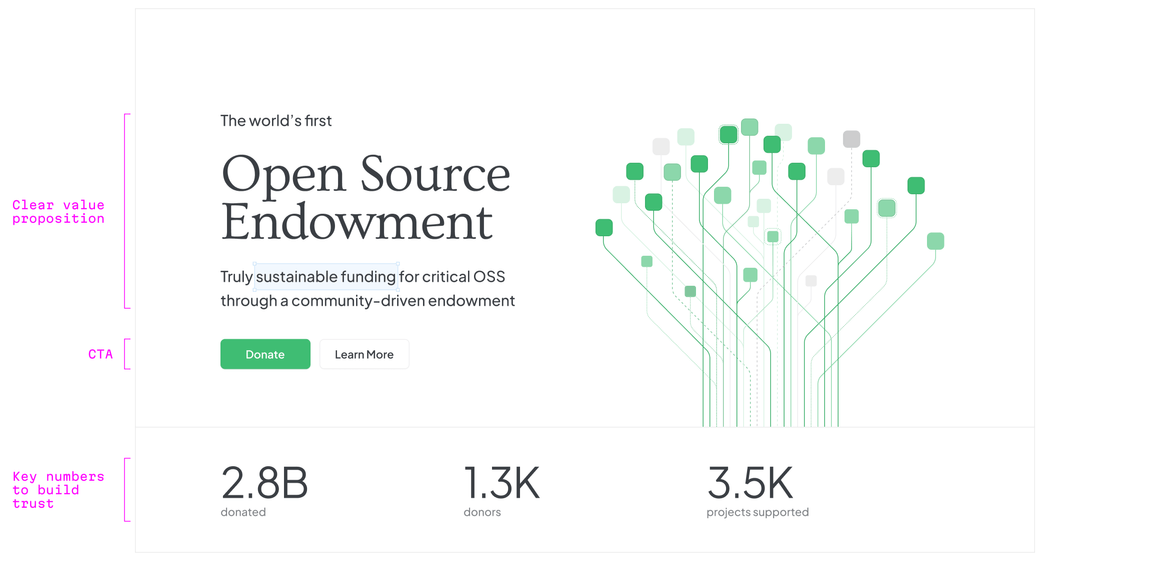The image size is (1170, 562).
Task: Click the "Key numbers to build trust" annotation
Action: 58,490
